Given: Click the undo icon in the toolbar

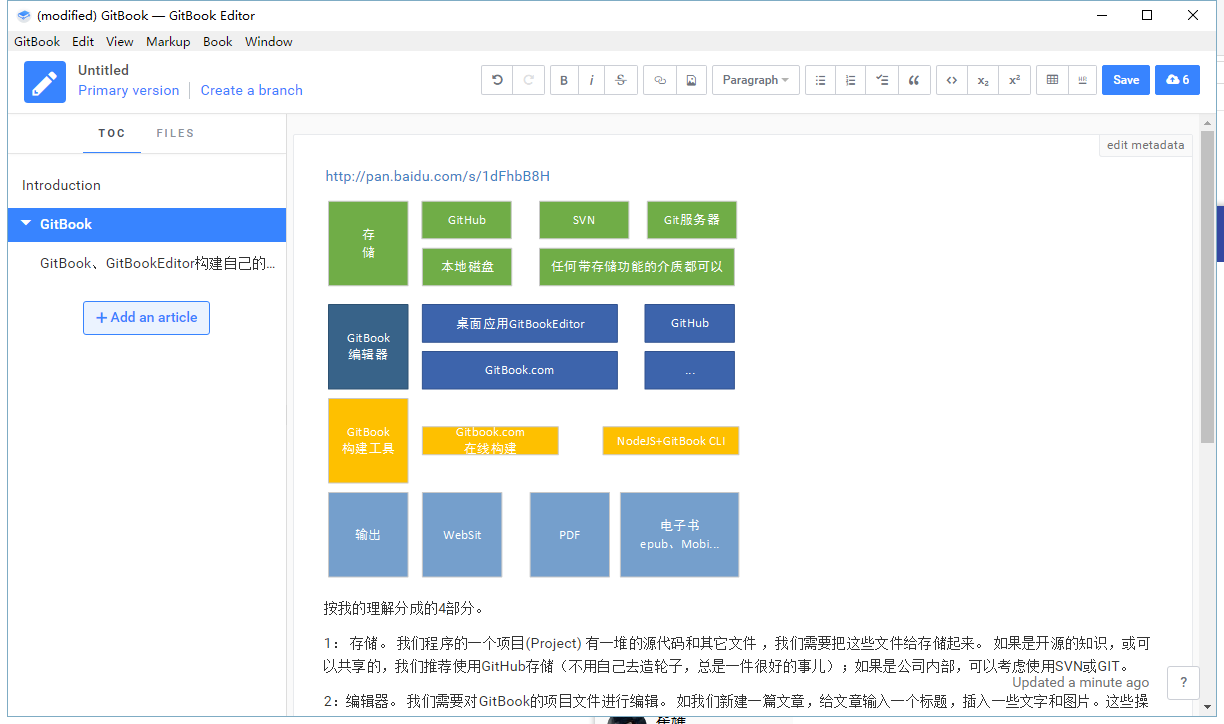Looking at the screenshot, I should tap(497, 80).
